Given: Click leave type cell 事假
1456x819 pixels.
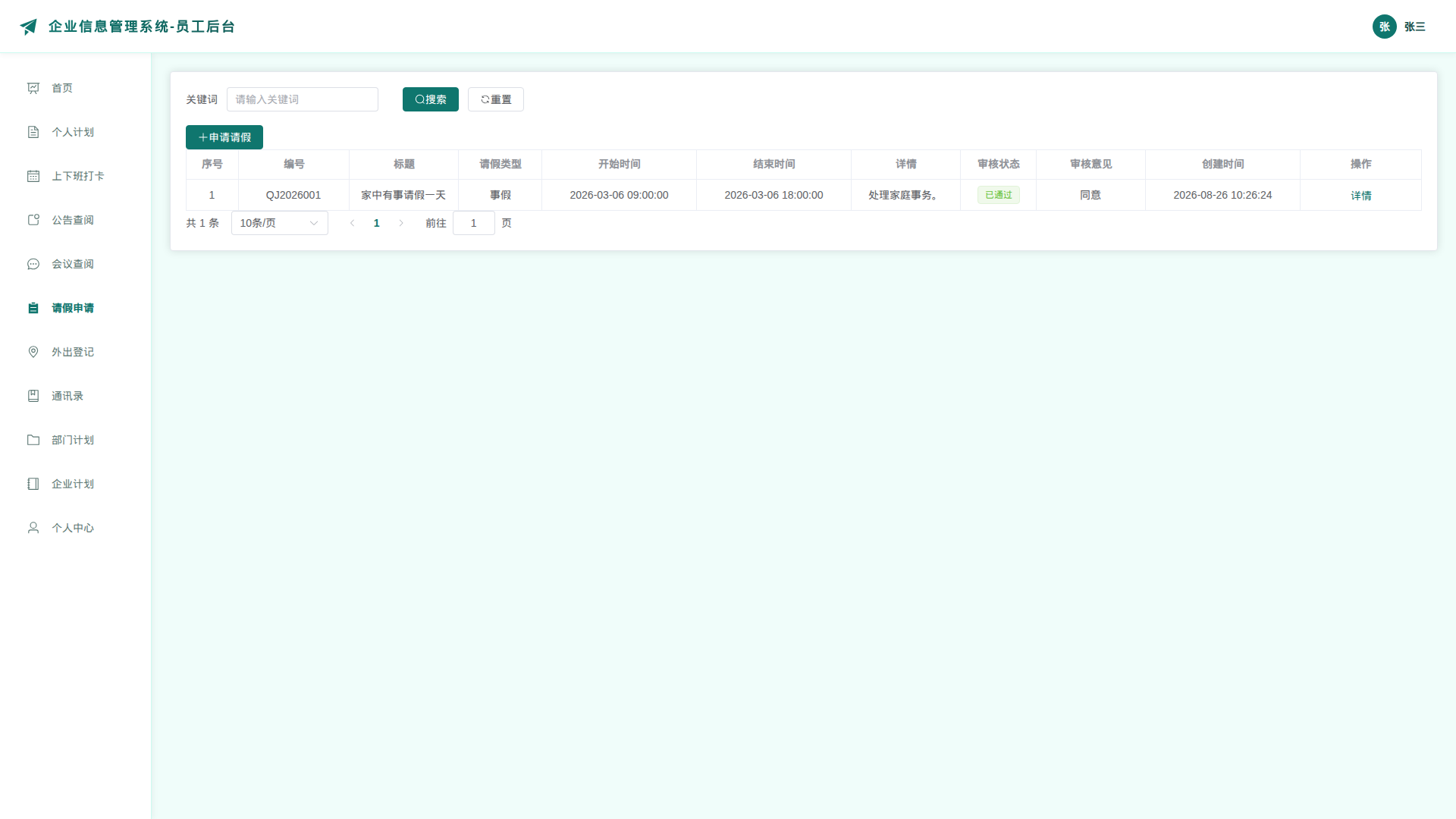Looking at the screenshot, I should [500, 195].
